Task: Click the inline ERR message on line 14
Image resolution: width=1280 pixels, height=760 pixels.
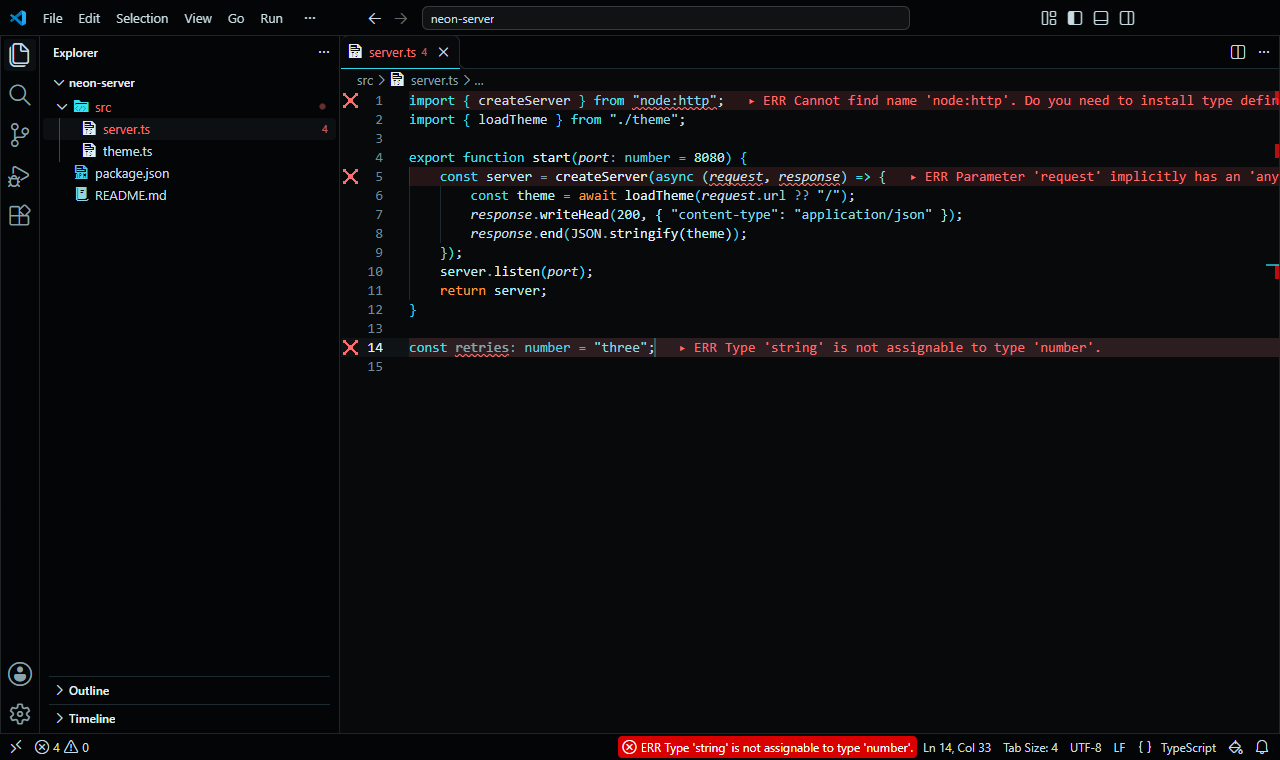Action: coord(890,347)
